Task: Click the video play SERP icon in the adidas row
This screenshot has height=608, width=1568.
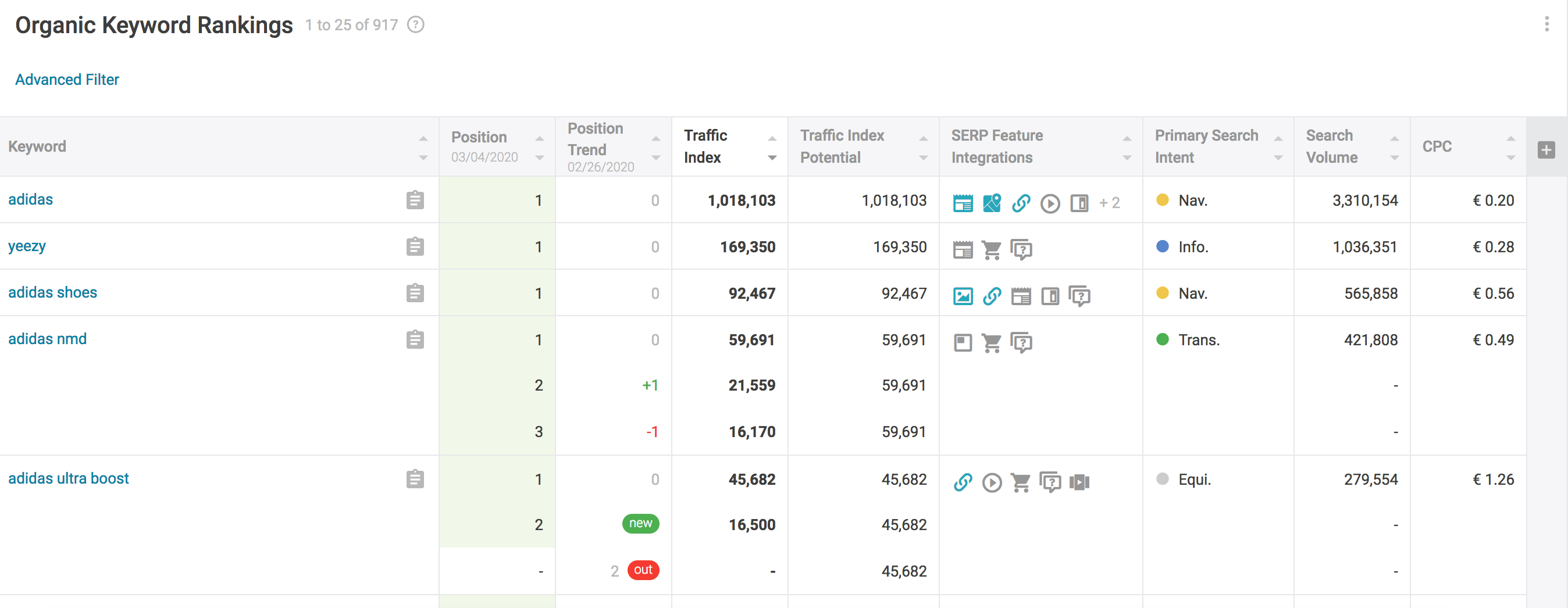Action: point(1050,203)
